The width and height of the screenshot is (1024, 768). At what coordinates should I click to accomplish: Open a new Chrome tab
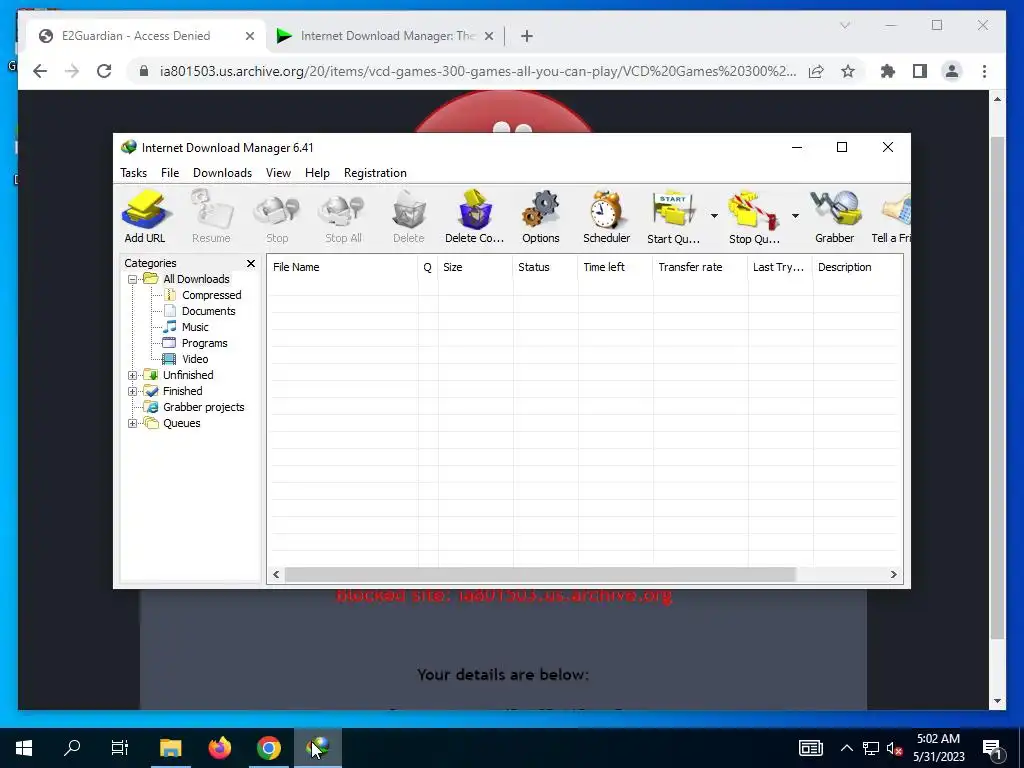526,37
